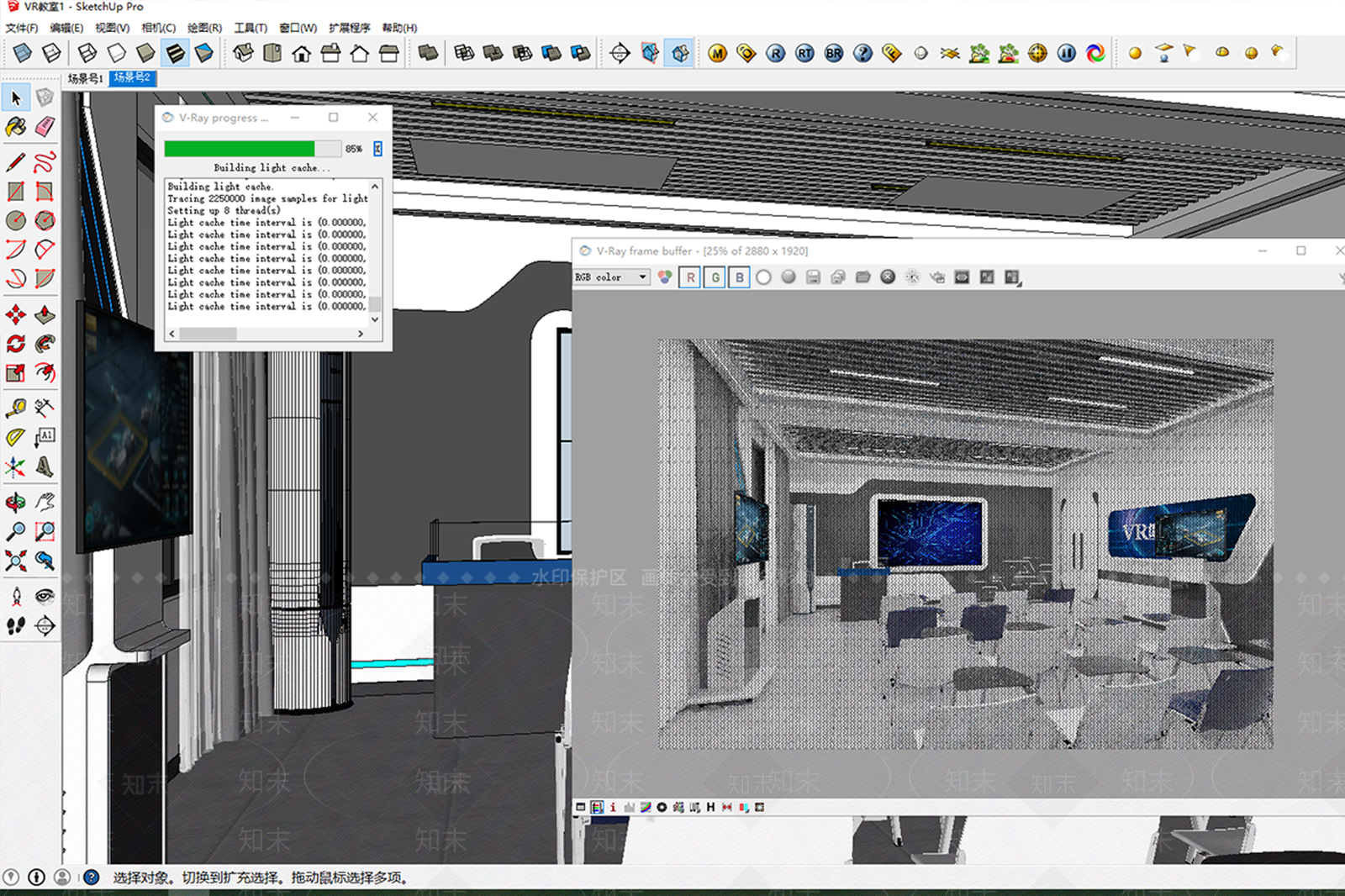Image resolution: width=1345 pixels, height=896 pixels.
Task: Select the Select arrow tool
Action: (16, 98)
